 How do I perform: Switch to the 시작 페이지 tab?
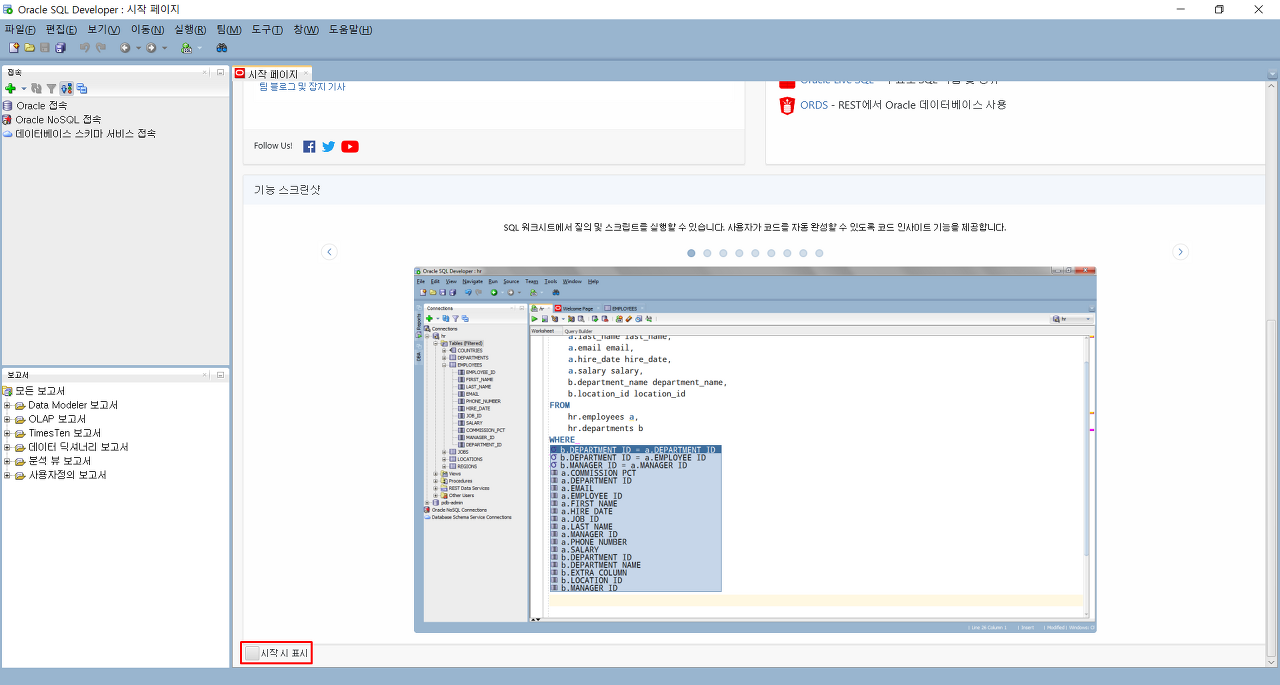[271, 74]
